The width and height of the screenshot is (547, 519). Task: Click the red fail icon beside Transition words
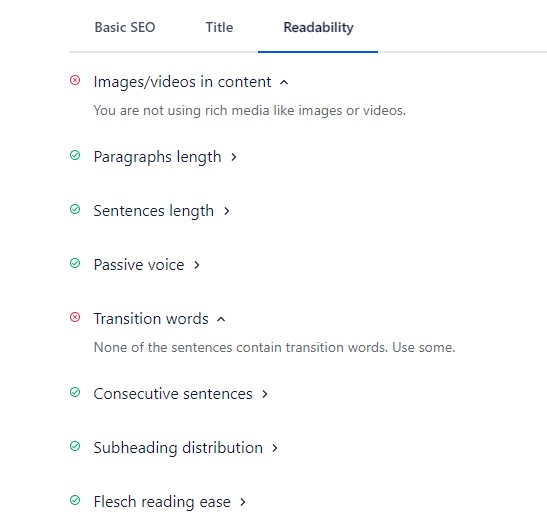[75, 317]
